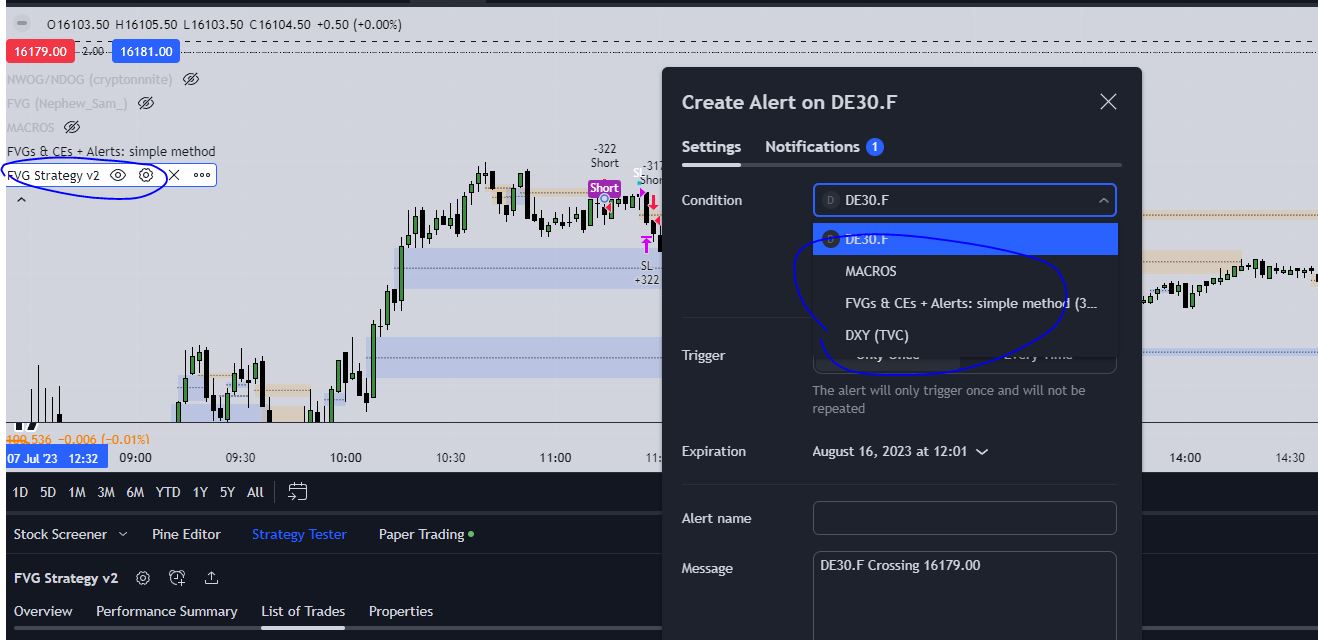Open the Properties tab

401,611
